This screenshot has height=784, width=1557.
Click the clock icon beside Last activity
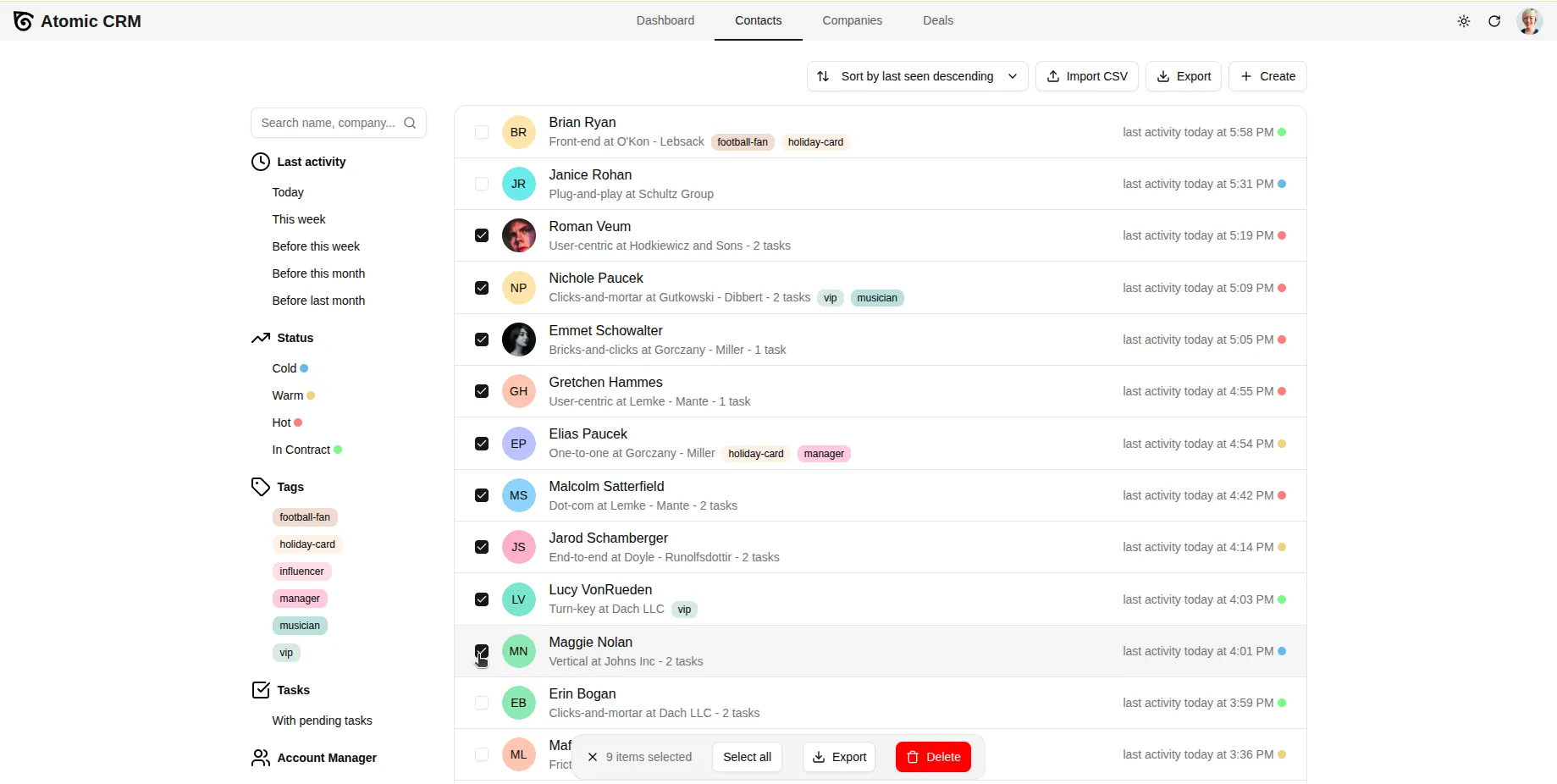coord(260,161)
